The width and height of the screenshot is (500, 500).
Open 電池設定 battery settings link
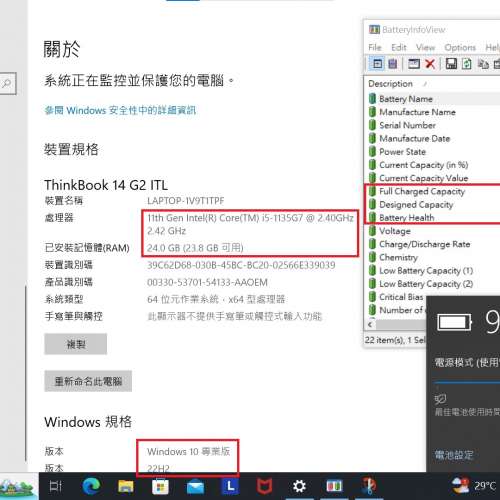pyautogui.click(x=454, y=455)
